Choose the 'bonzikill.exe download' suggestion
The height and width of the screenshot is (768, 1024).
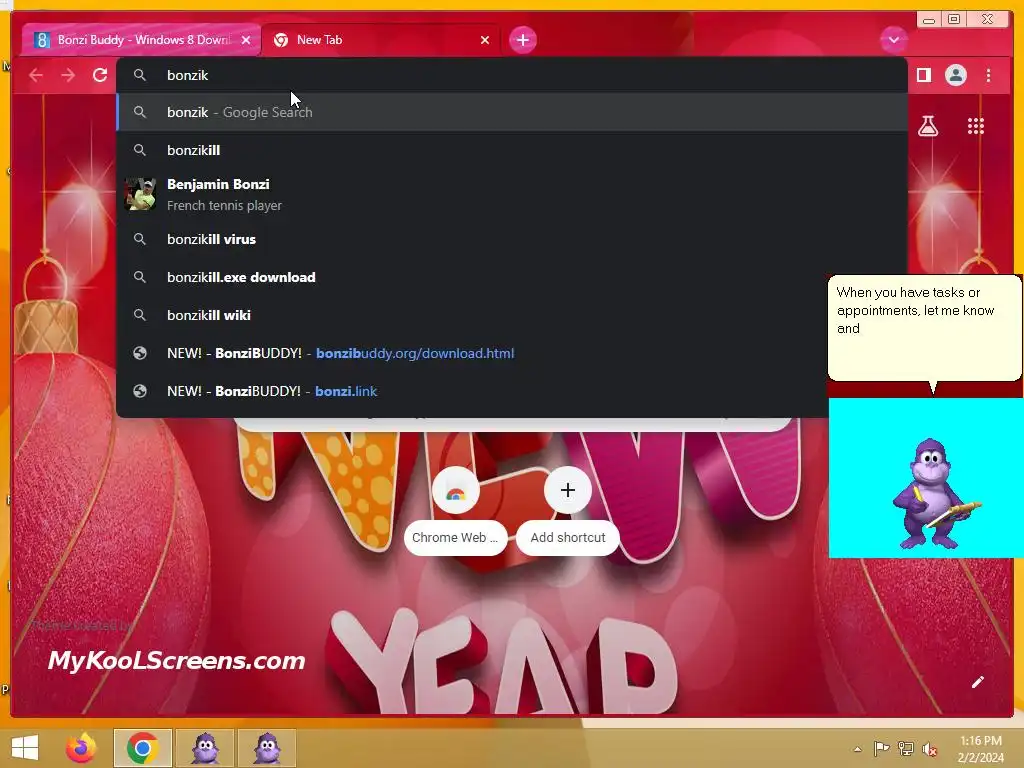(x=511, y=277)
